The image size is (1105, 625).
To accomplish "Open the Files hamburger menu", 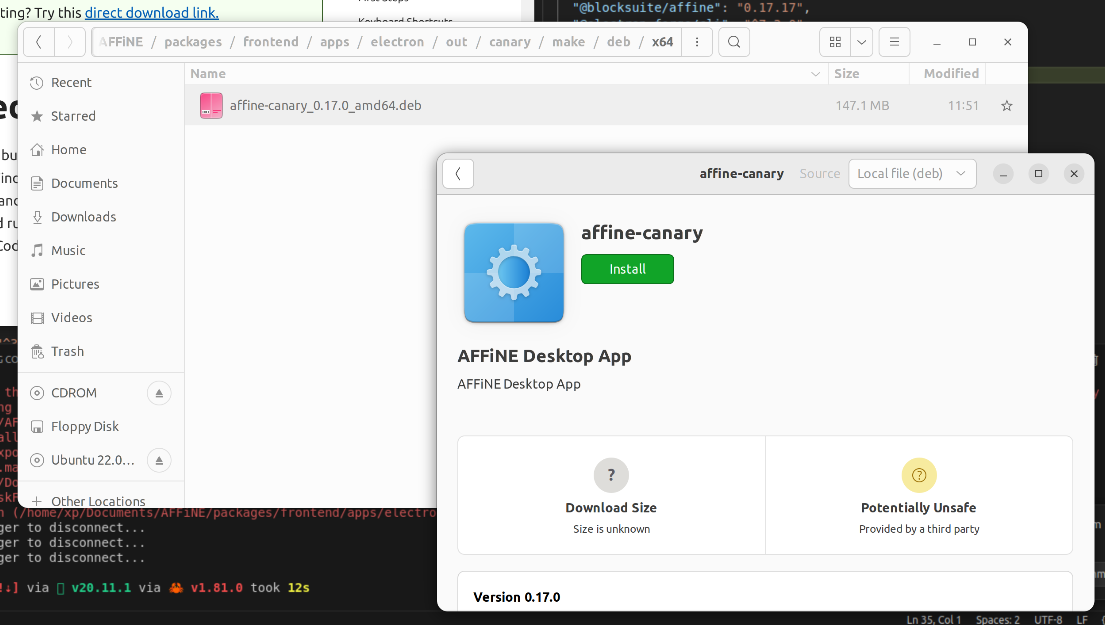I will click(x=894, y=42).
